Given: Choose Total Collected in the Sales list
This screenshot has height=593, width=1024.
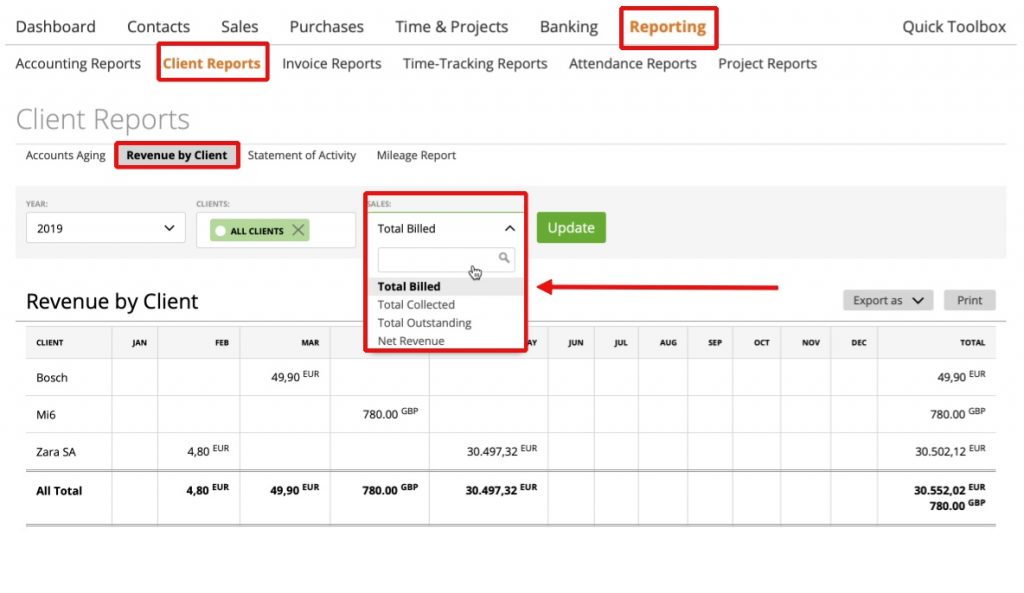Looking at the screenshot, I should (x=415, y=304).
